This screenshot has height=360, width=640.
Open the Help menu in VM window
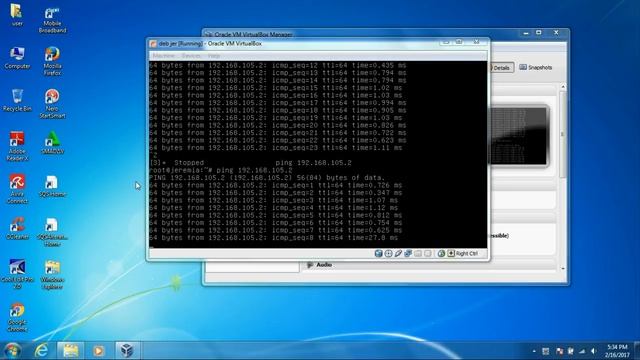pos(214,56)
